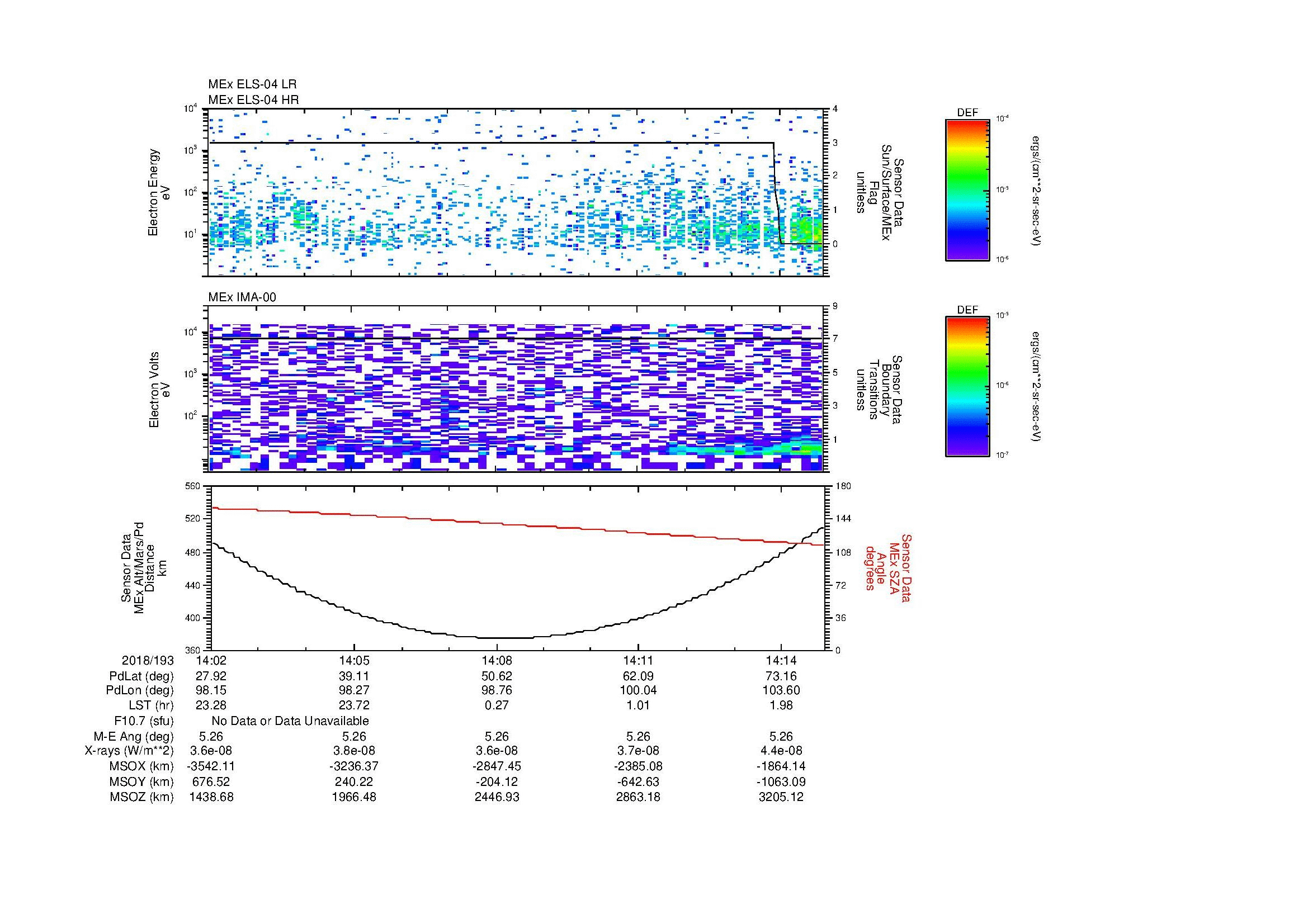
Task: Click the red 'MEx SZA Angle degrees' label
Action: tap(887, 567)
